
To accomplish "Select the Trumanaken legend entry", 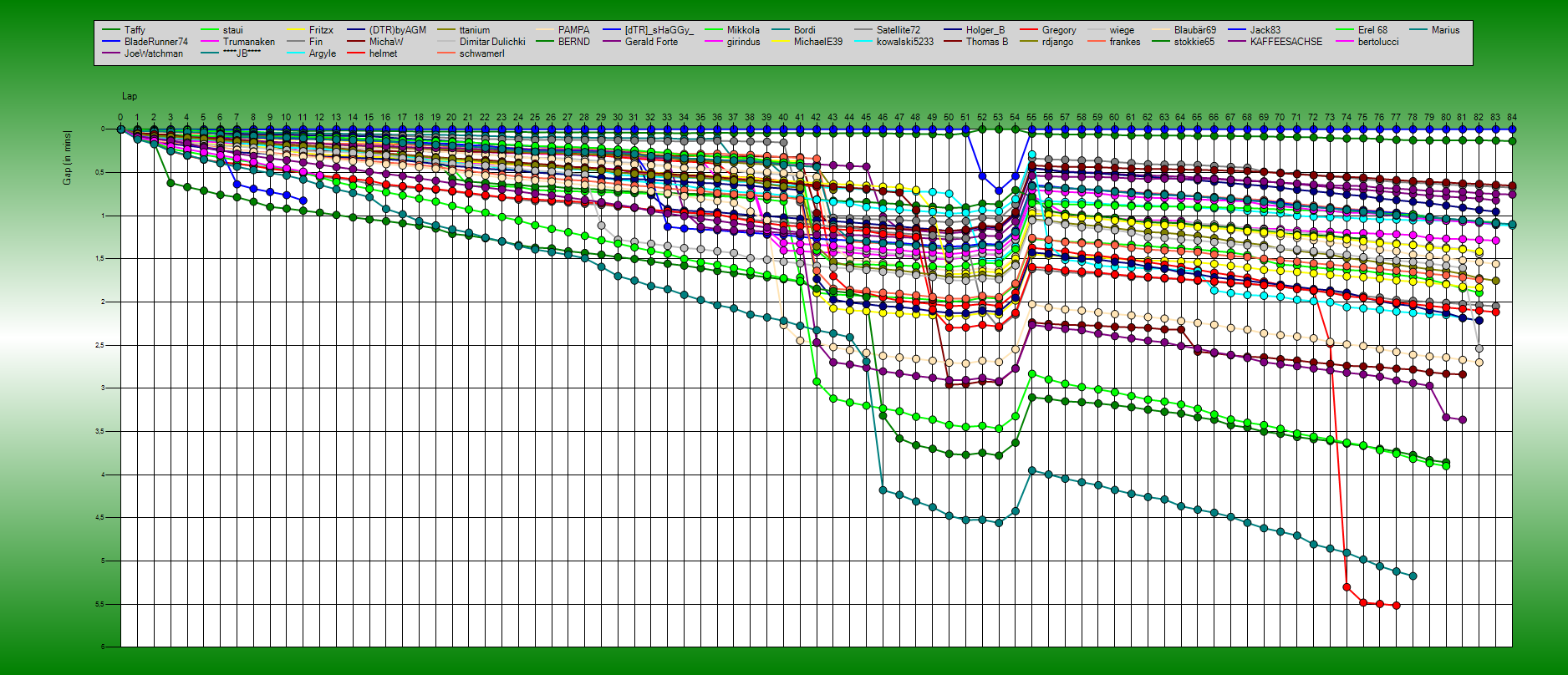I will [x=248, y=42].
